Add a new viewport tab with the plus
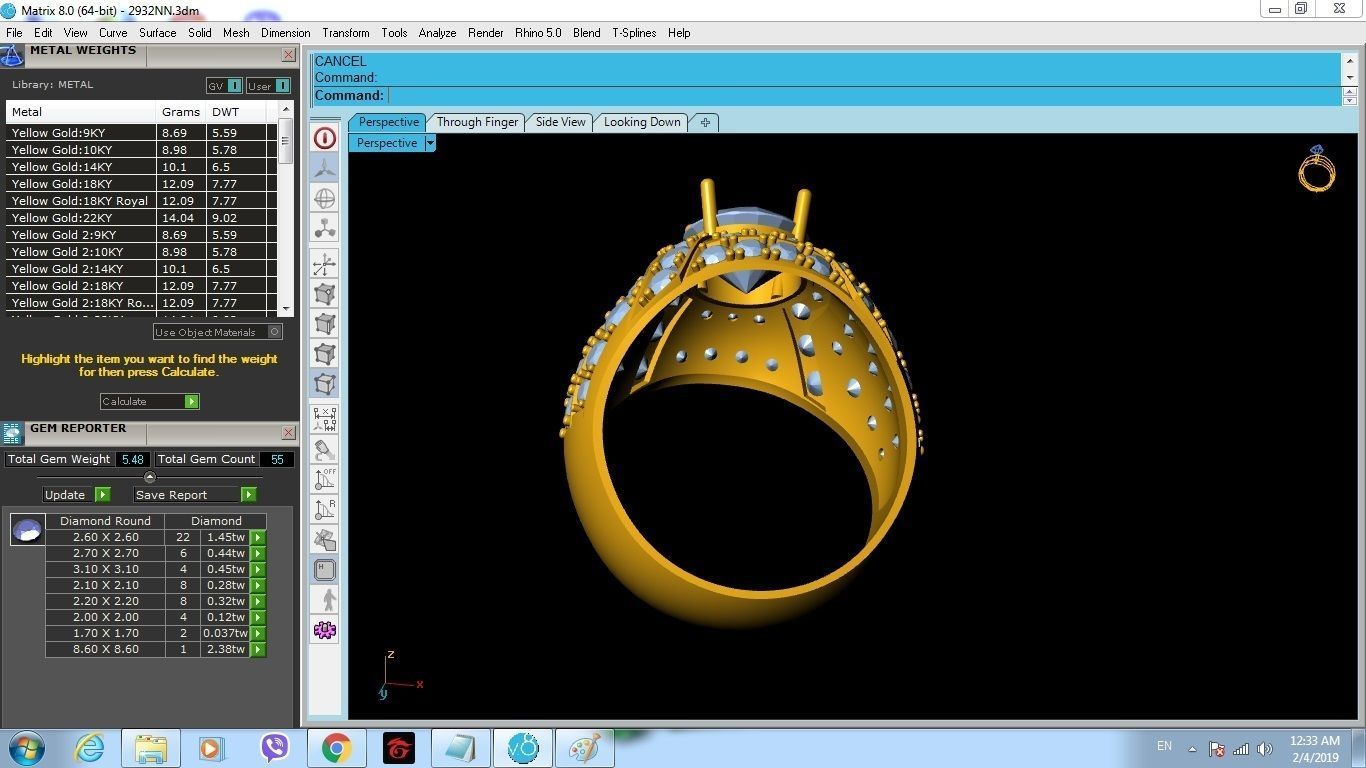The height and width of the screenshot is (768, 1366). [x=705, y=122]
